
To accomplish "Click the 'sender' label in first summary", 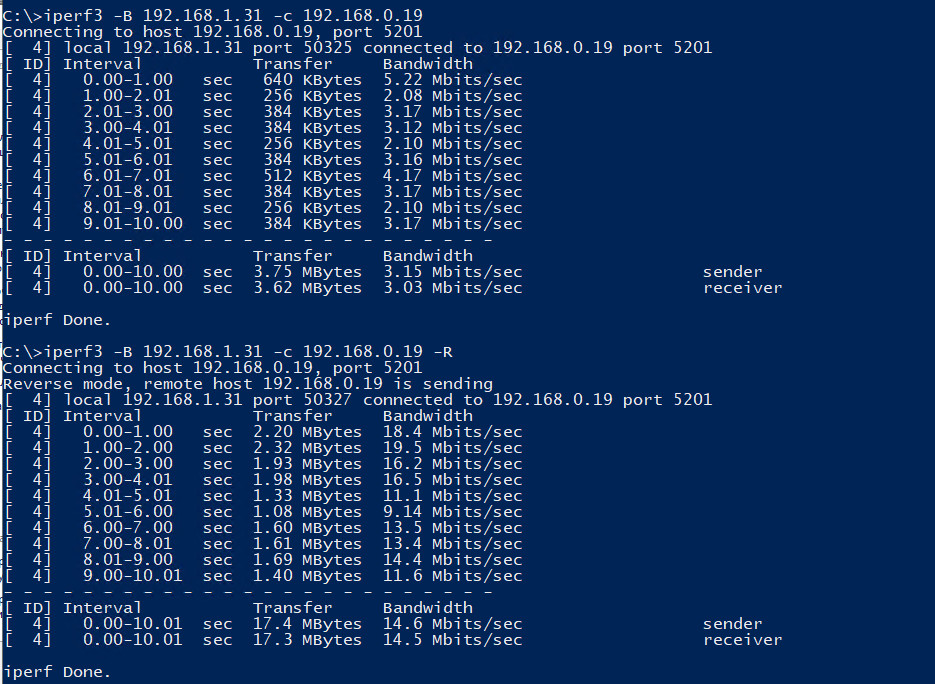I will coord(732,272).
